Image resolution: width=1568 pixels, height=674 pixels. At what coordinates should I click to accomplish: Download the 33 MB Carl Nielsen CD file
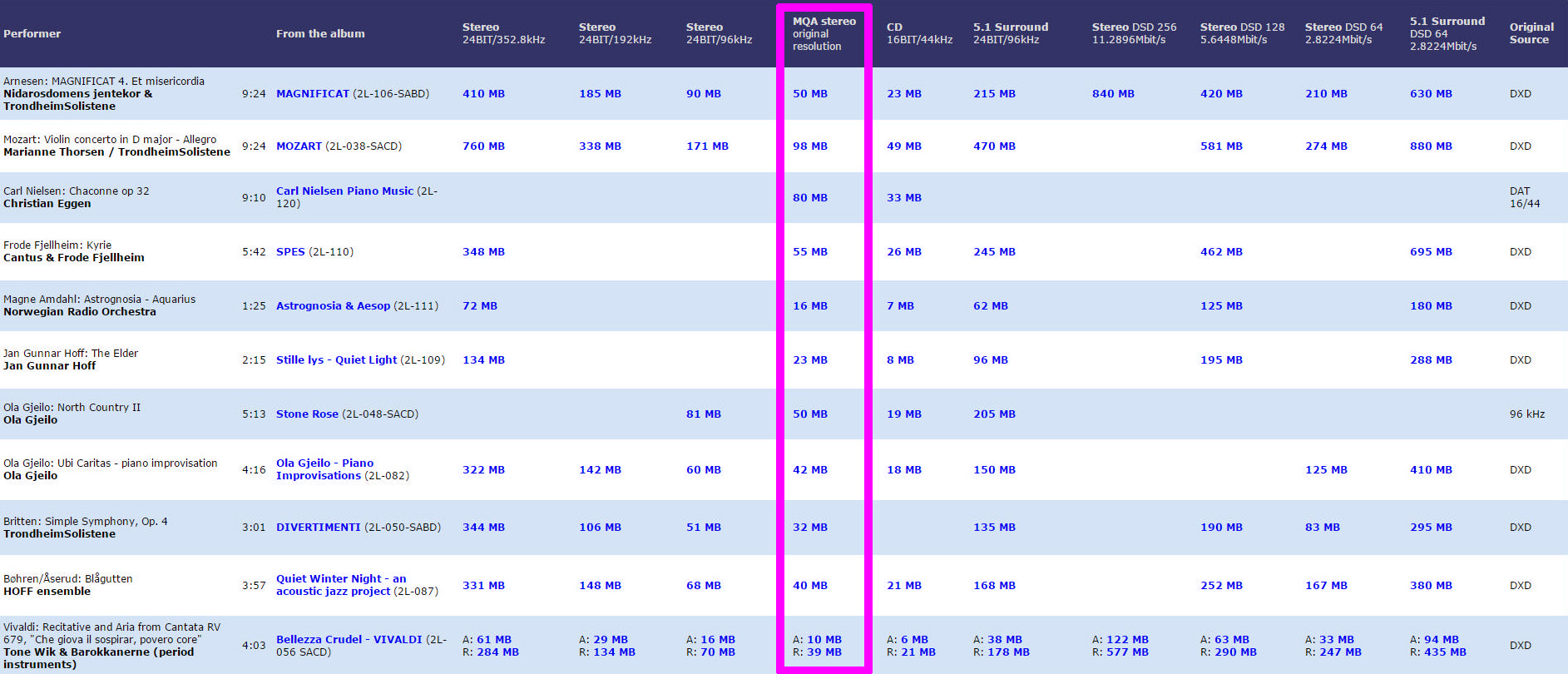pos(904,198)
